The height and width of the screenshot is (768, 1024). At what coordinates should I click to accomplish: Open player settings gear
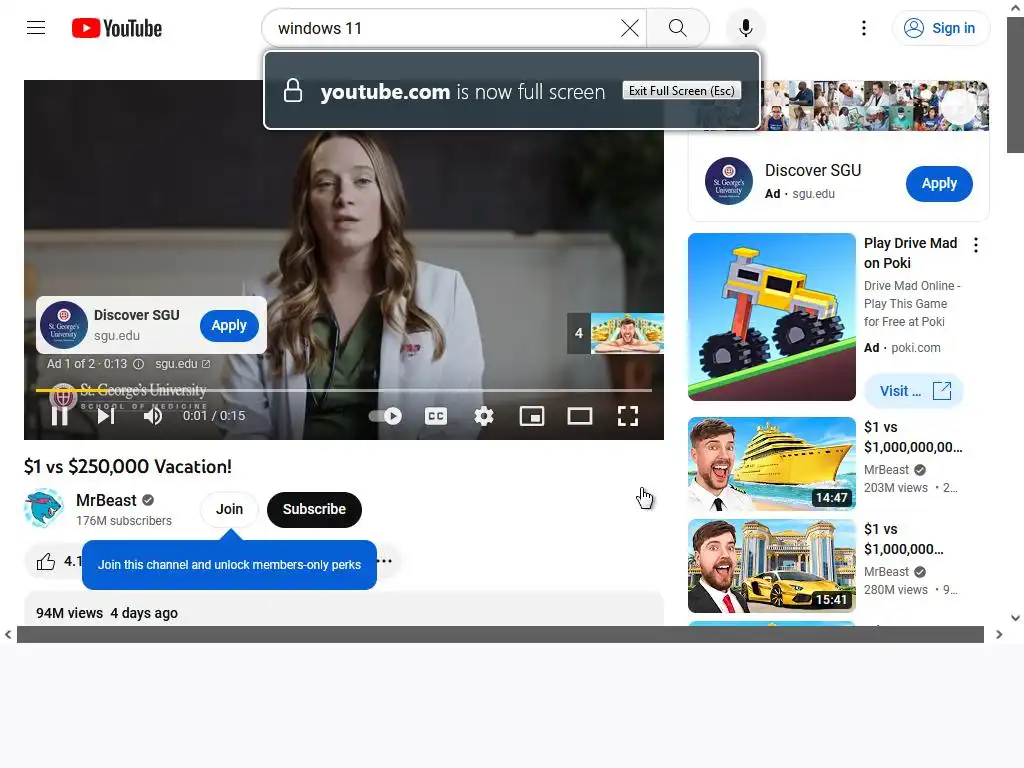[x=483, y=416]
